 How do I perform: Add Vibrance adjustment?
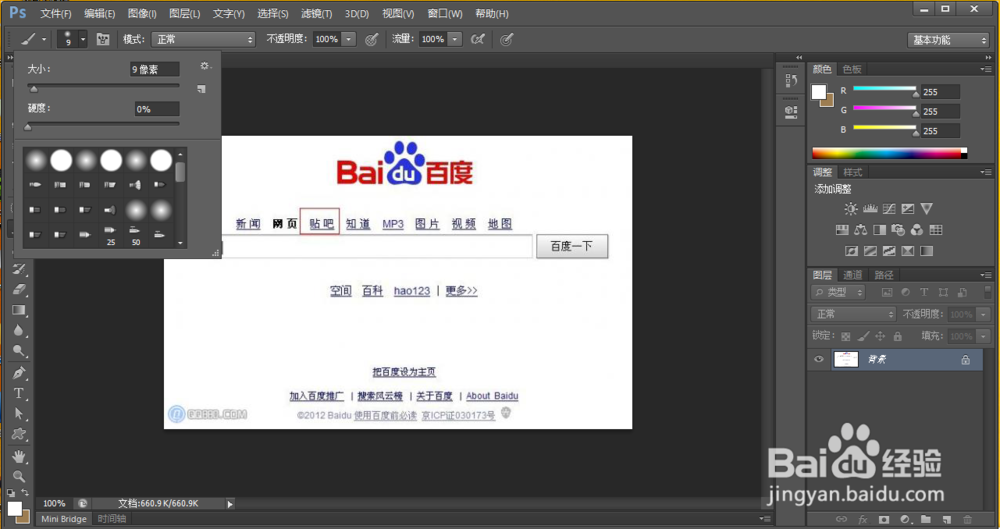pyautogui.click(x=927, y=209)
